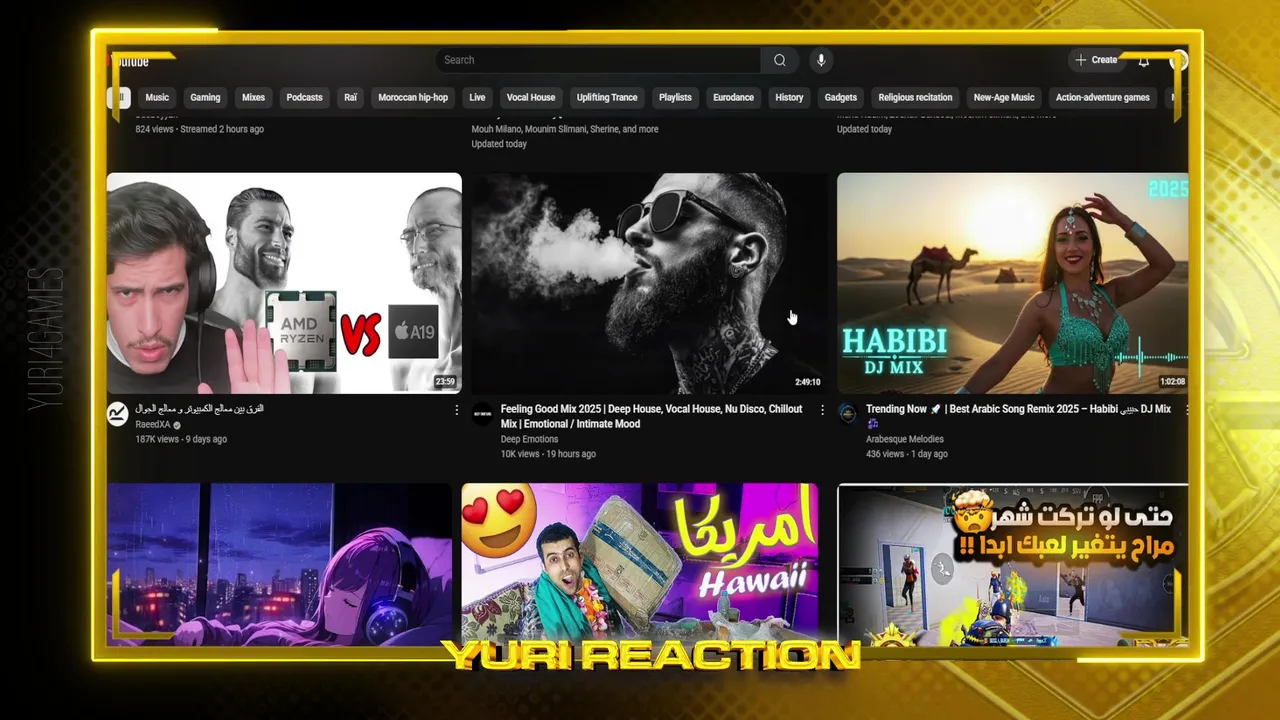The image size is (1280, 720).
Task: Select the Gaming filter chip
Action: pos(205,97)
